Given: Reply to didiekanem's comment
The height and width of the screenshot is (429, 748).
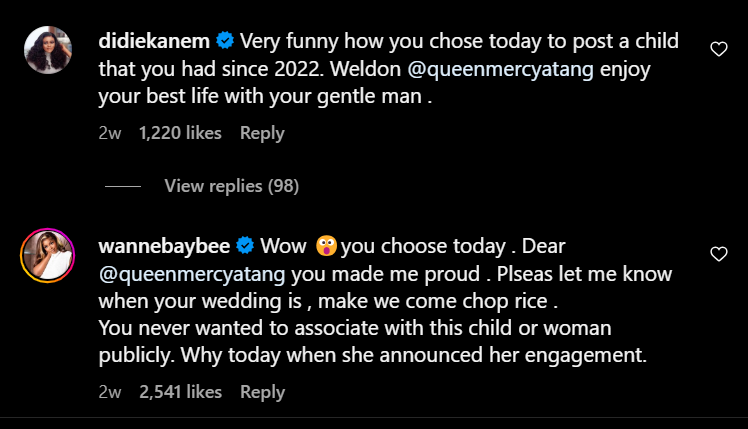Looking at the screenshot, I should (262, 133).
